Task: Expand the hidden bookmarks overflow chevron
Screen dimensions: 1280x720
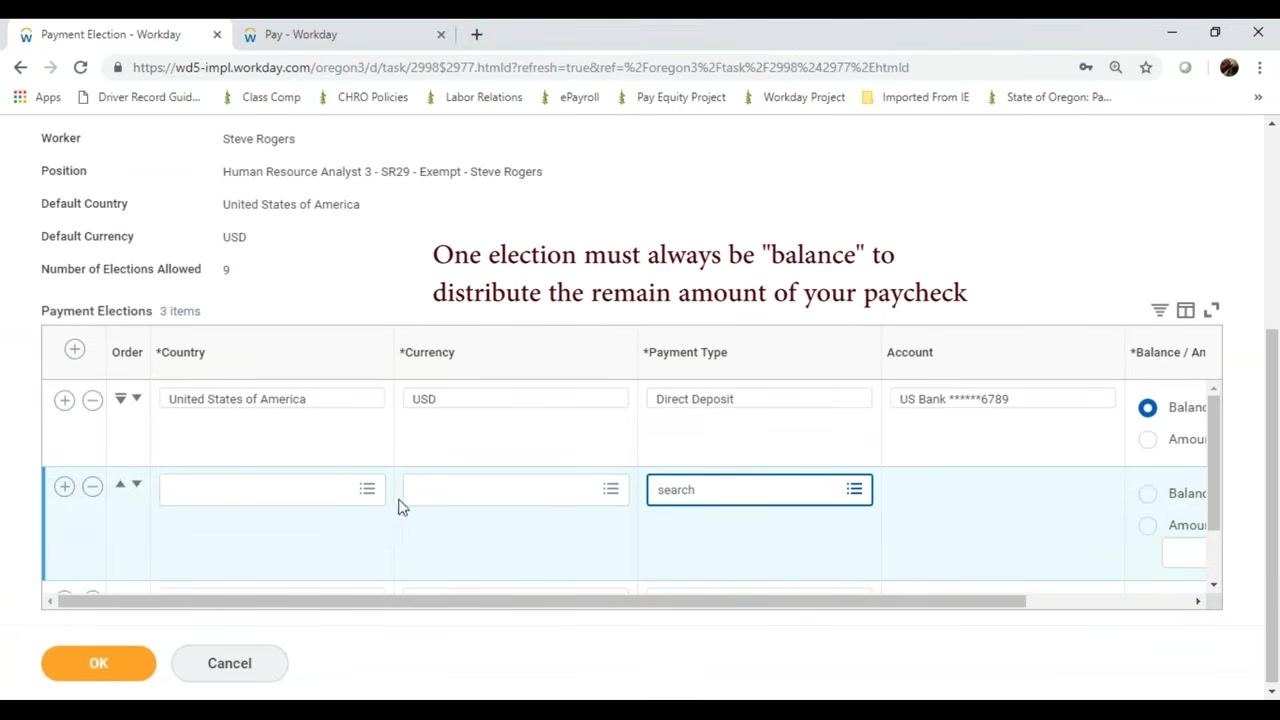Action: pos(1258,97)
